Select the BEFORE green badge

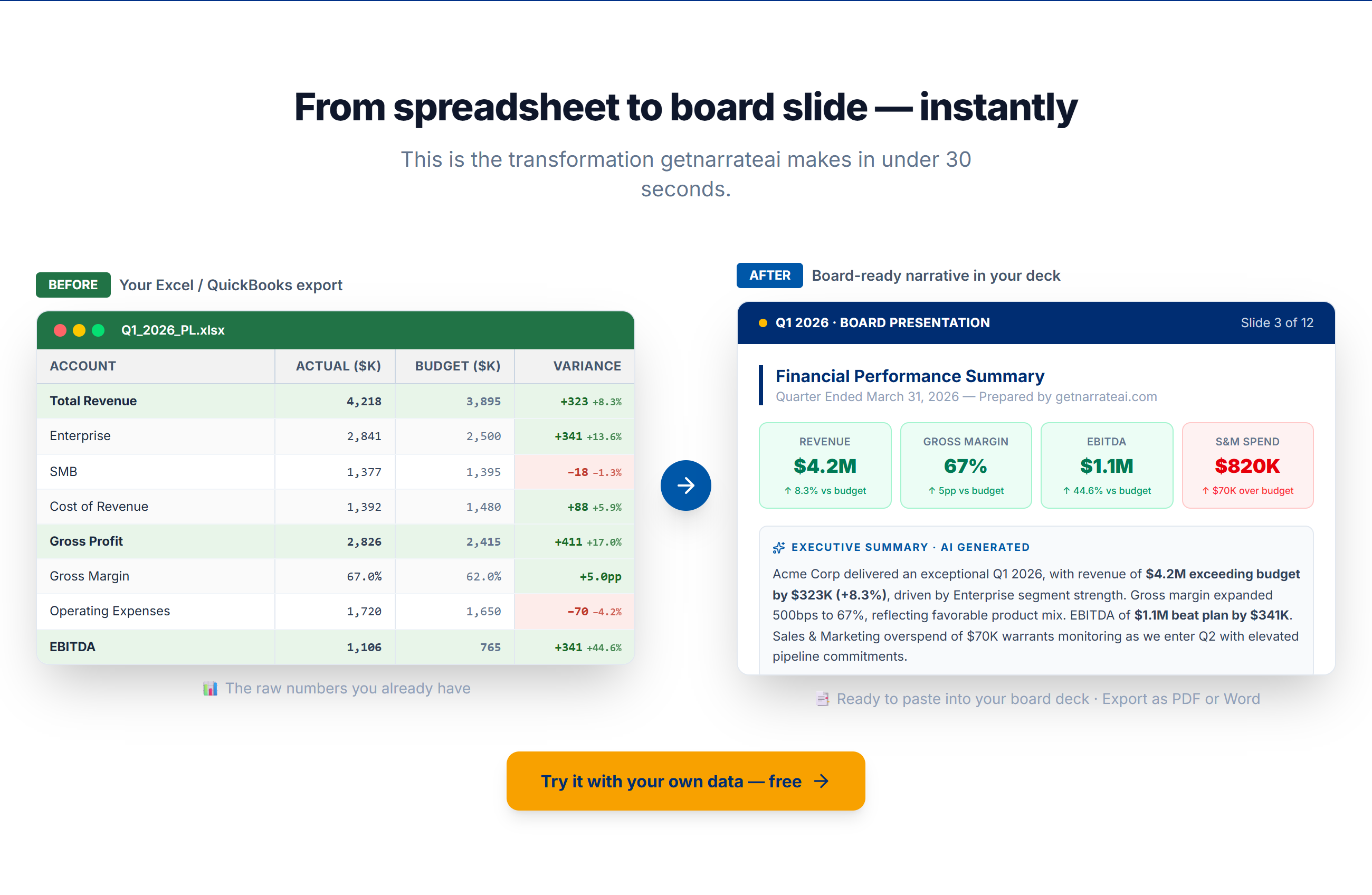(x=73, y=285)
